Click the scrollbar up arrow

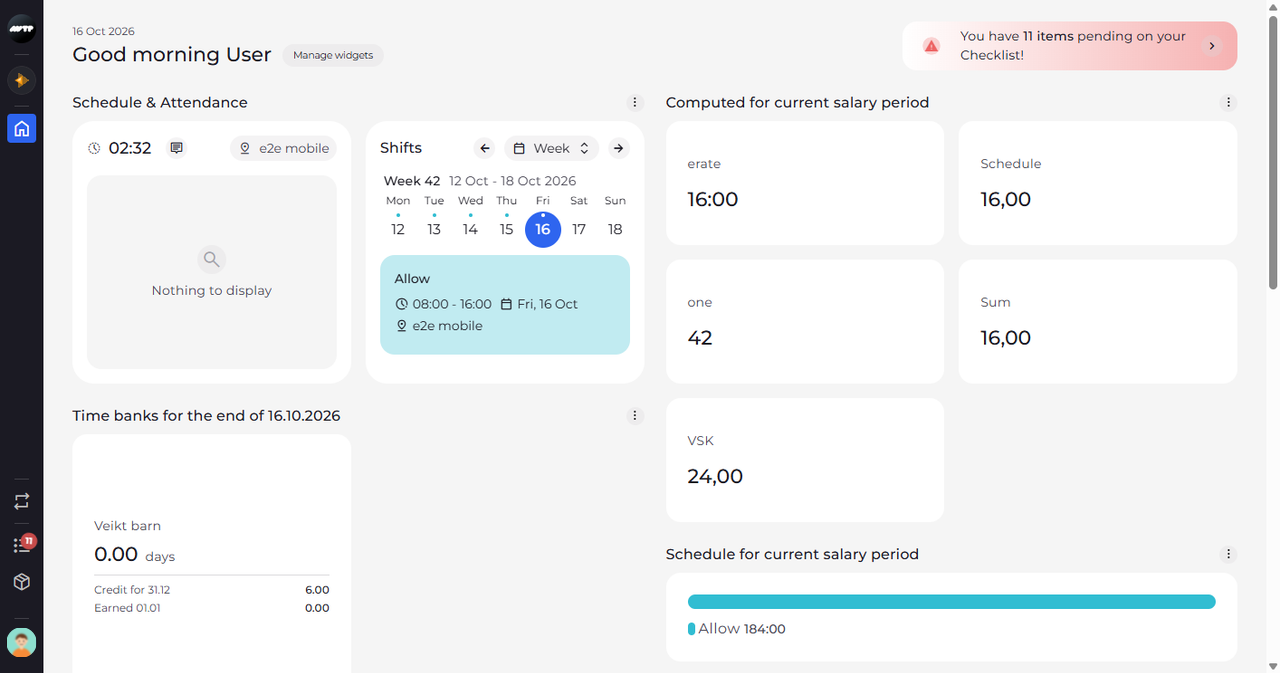[x=1272, y=7]
